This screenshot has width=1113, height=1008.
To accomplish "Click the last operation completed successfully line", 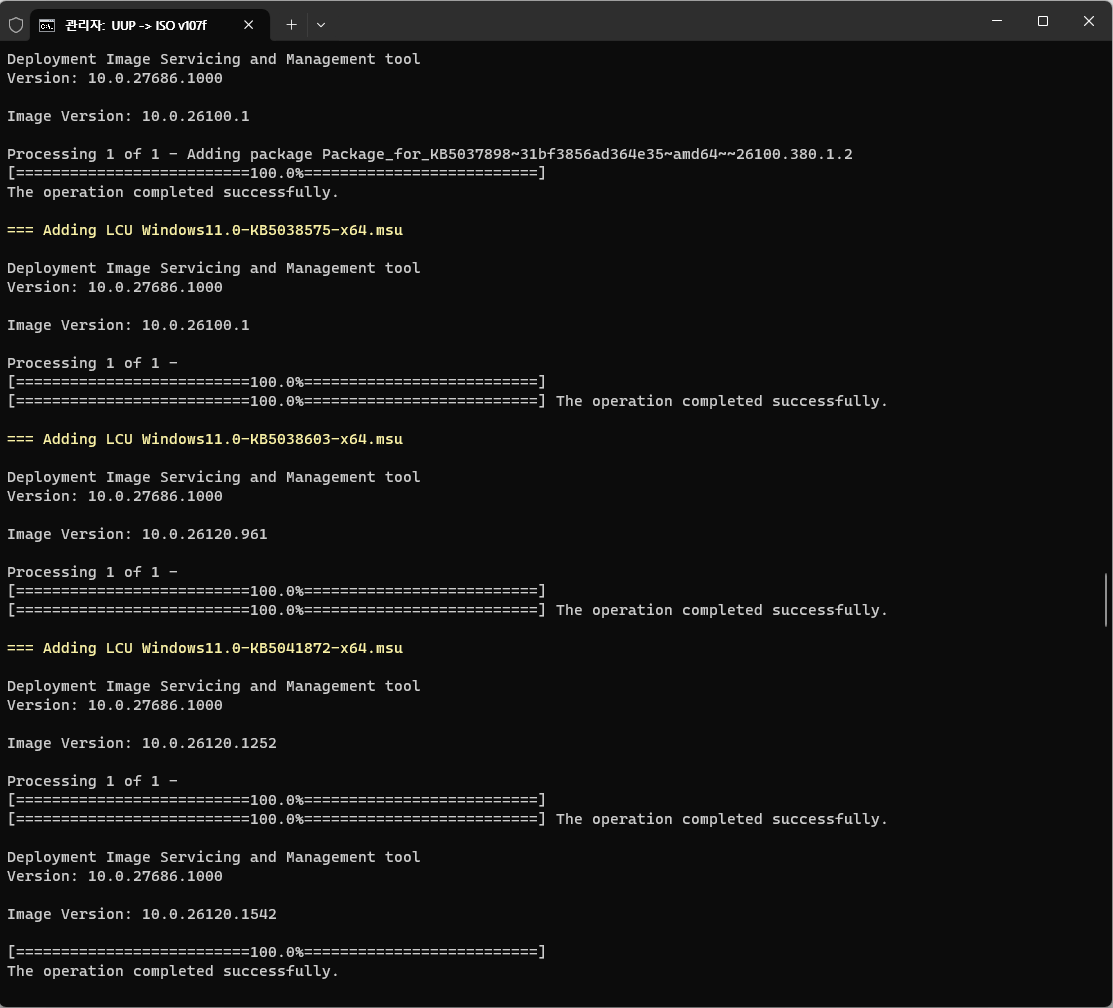I will pyautogui.click(x=172, y=971).
